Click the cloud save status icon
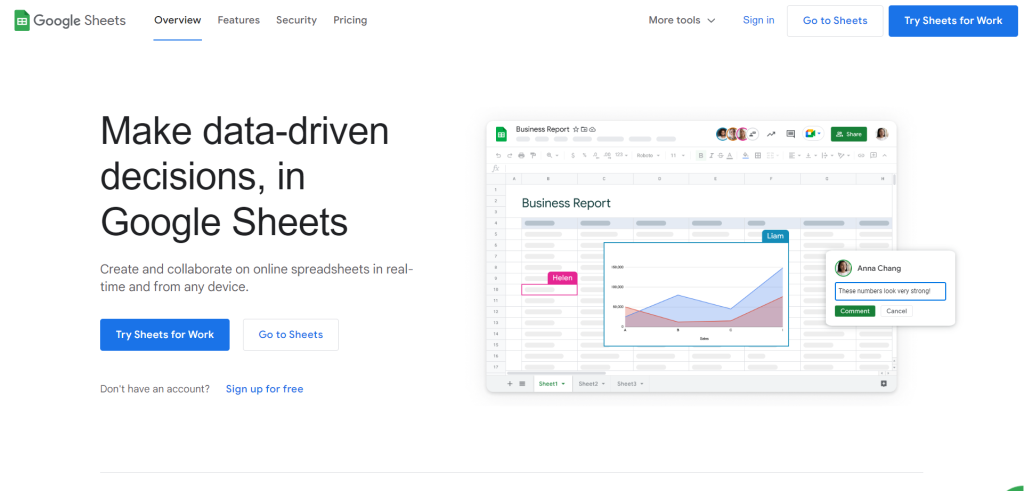1024x491 pixels. (592, 129)
